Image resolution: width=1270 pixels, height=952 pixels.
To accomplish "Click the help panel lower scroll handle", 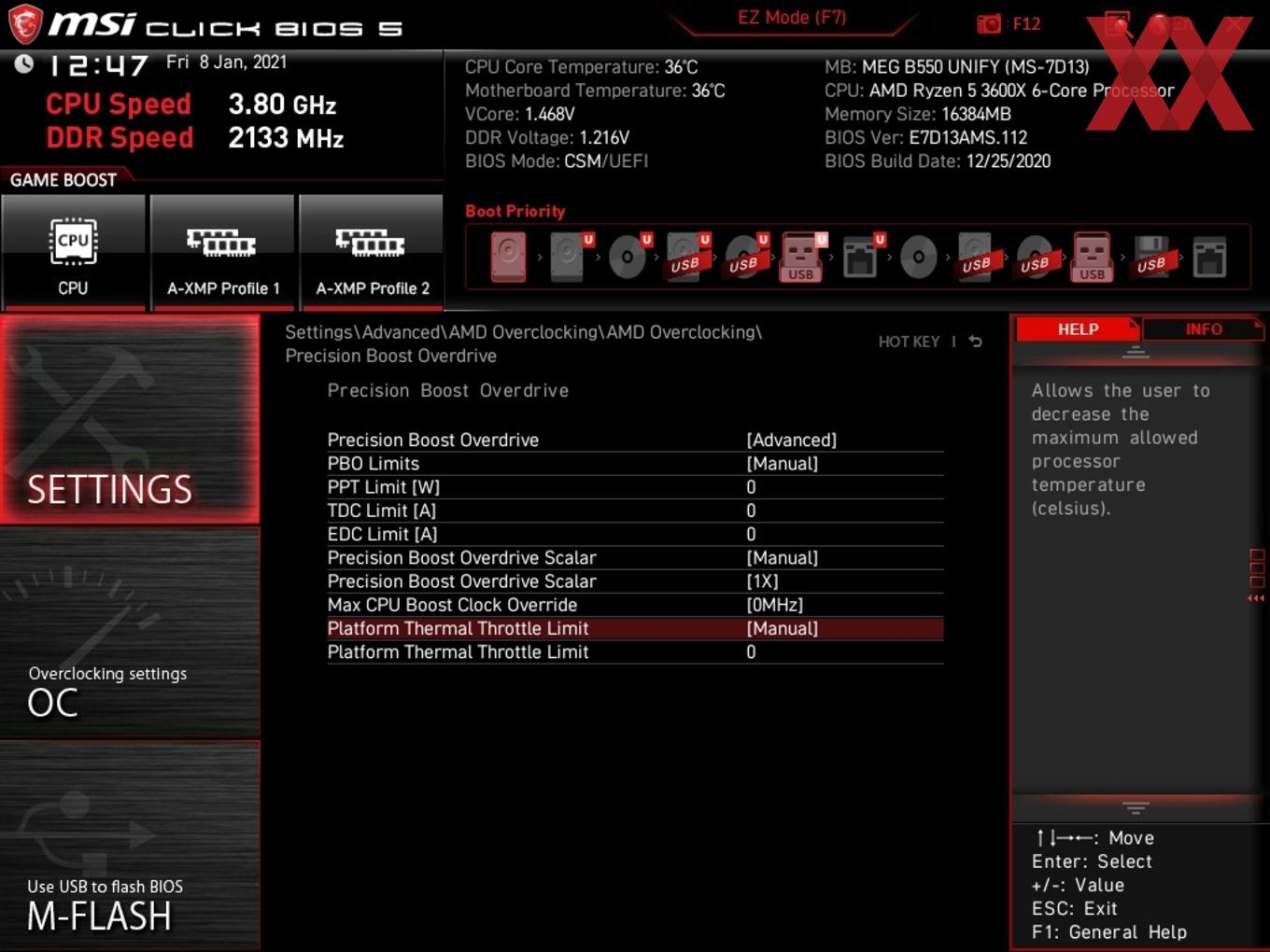I will tap(1136, 807).
